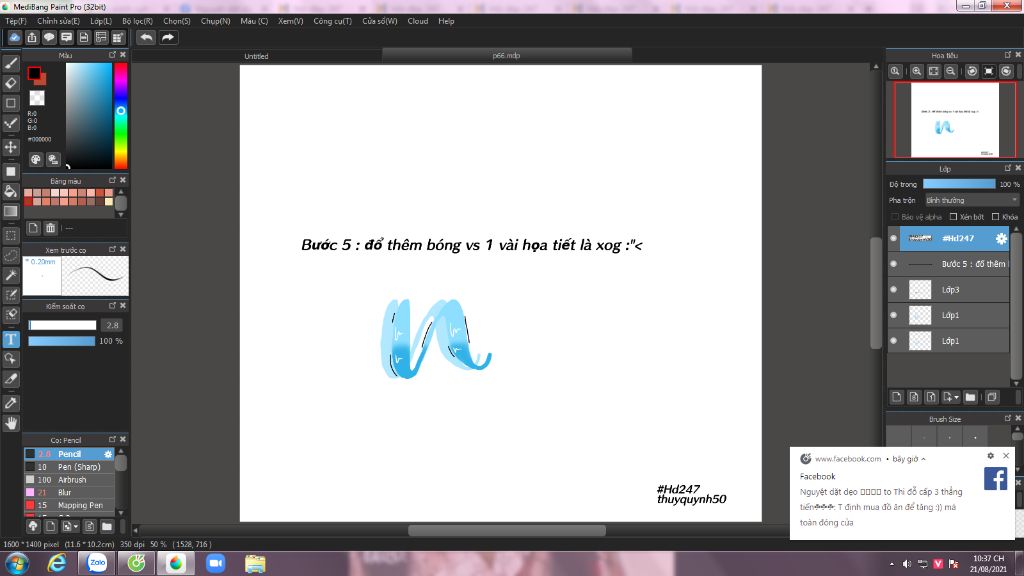This screenshot has height=576, width=1024.
Task: Switch to the Untitled document tab
Action: pos(256,56)
